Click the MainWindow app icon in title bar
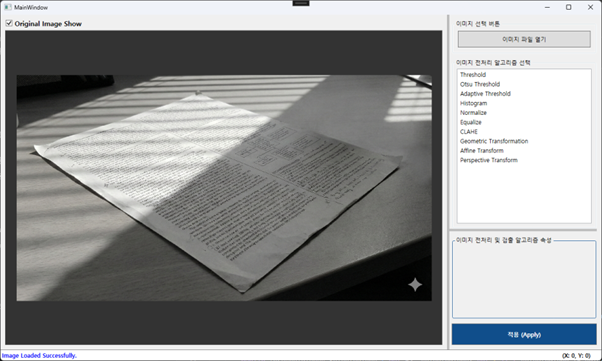 coord(8,7)
